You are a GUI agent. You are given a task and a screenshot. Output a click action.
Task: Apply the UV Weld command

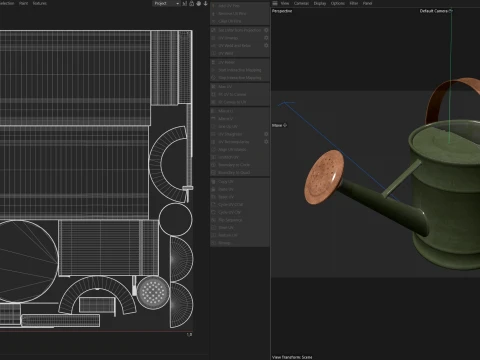click(240, 53)
